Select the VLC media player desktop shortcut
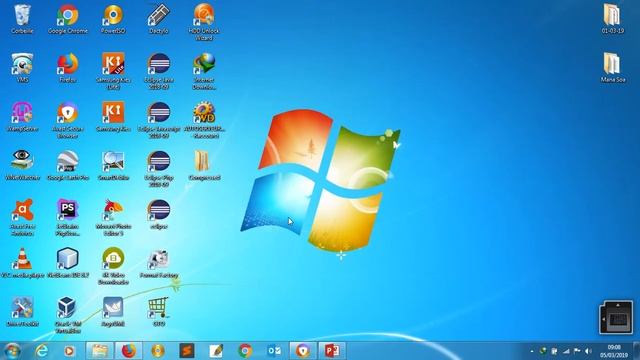The height and width of the screenshot is (360, 640). [22, 263]
